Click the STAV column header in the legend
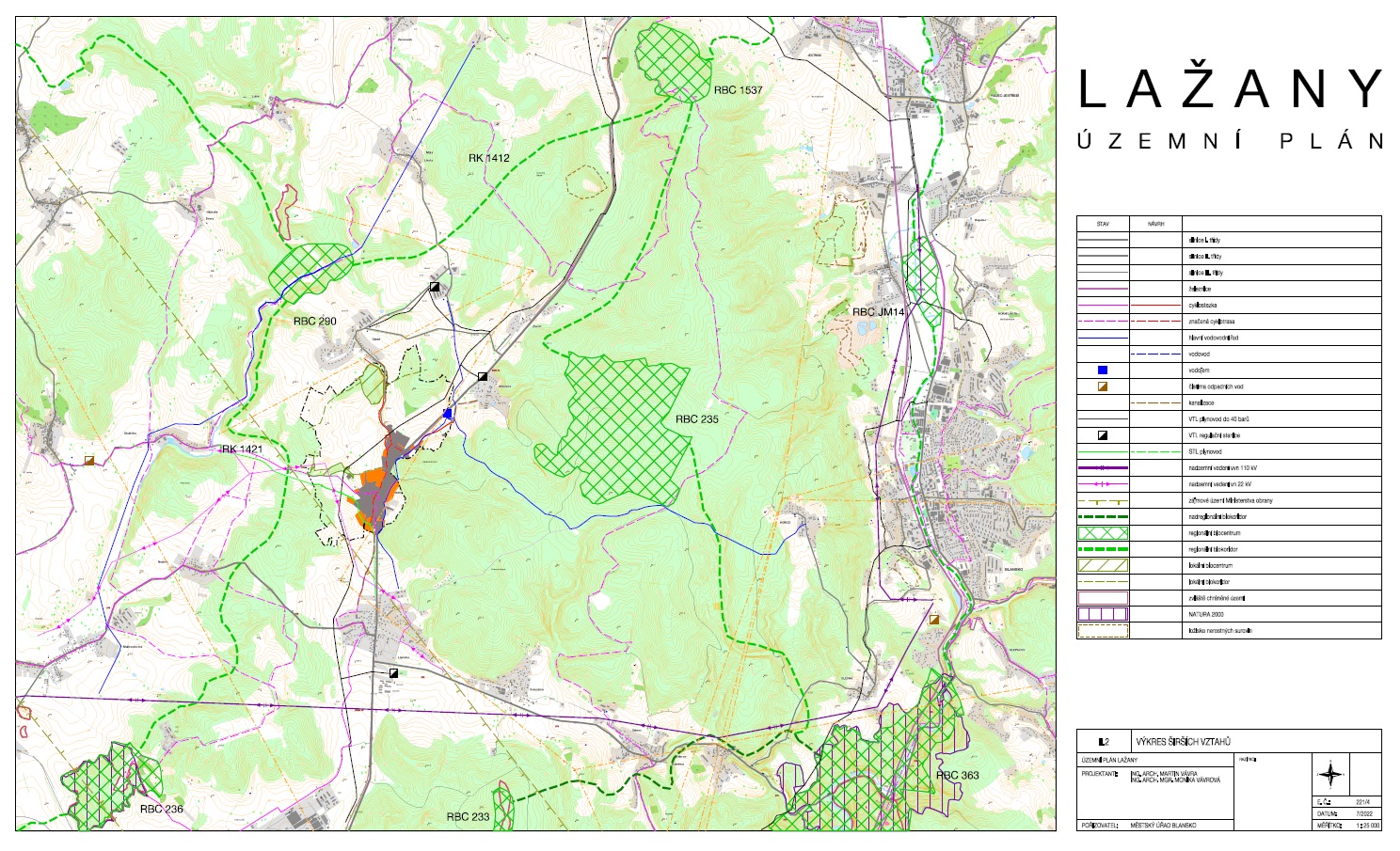The height and width of the screenshot is (851, 1400). pyautogui.click(x=1103, y=225)
